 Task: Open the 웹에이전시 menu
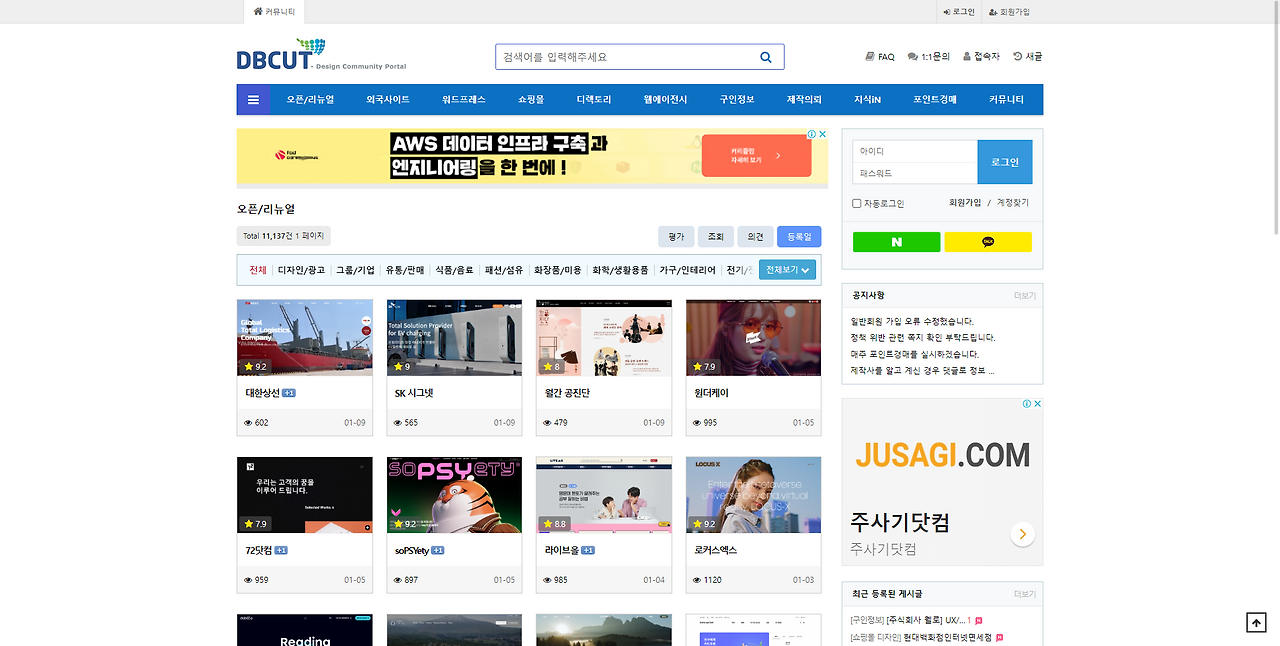click(x=665, y=100)
